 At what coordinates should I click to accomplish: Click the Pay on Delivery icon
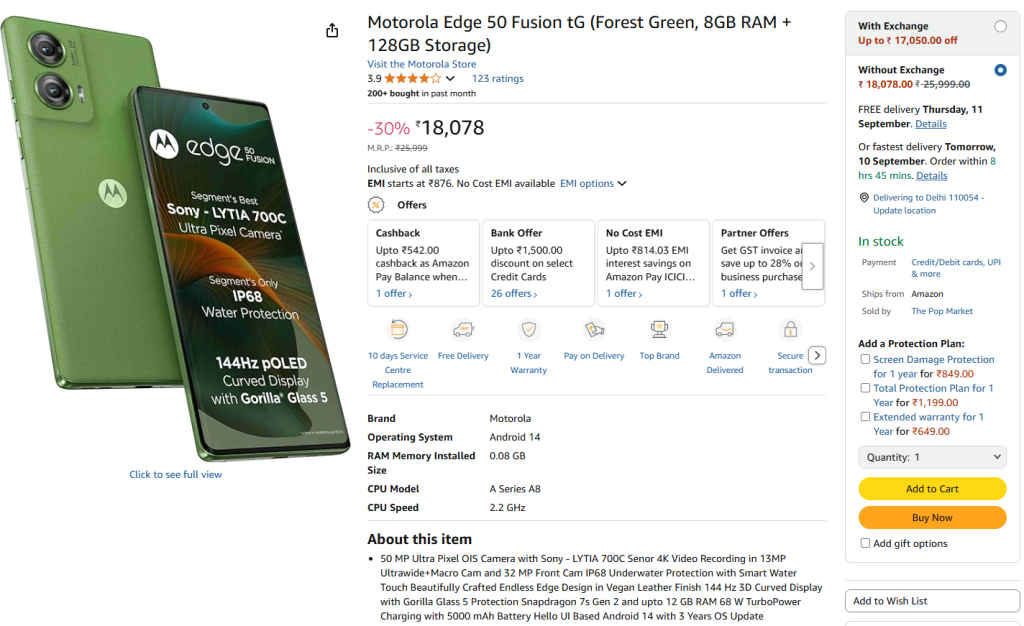click(x=593, y=328)
